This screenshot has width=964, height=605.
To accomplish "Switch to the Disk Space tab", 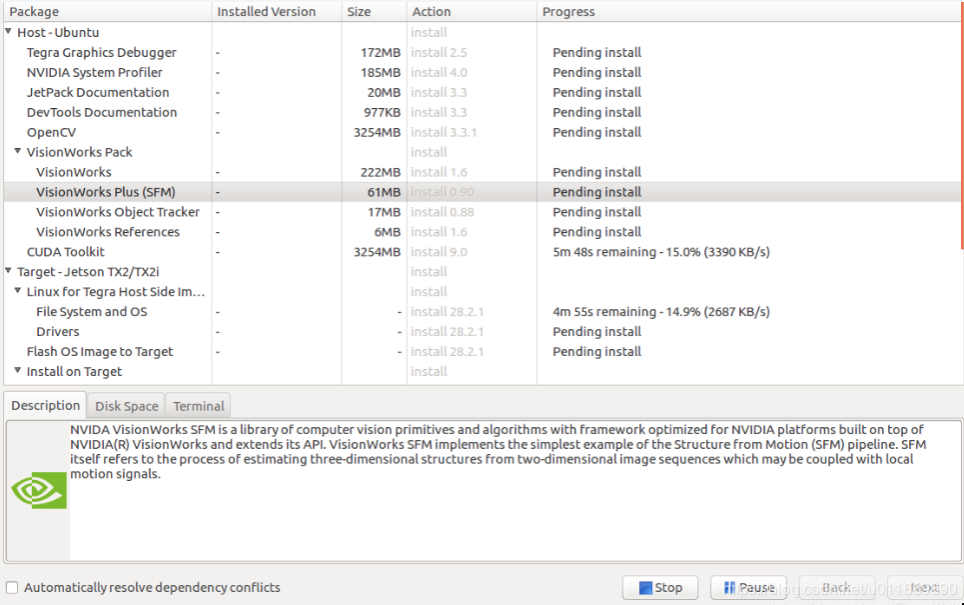I will point(127,406).
